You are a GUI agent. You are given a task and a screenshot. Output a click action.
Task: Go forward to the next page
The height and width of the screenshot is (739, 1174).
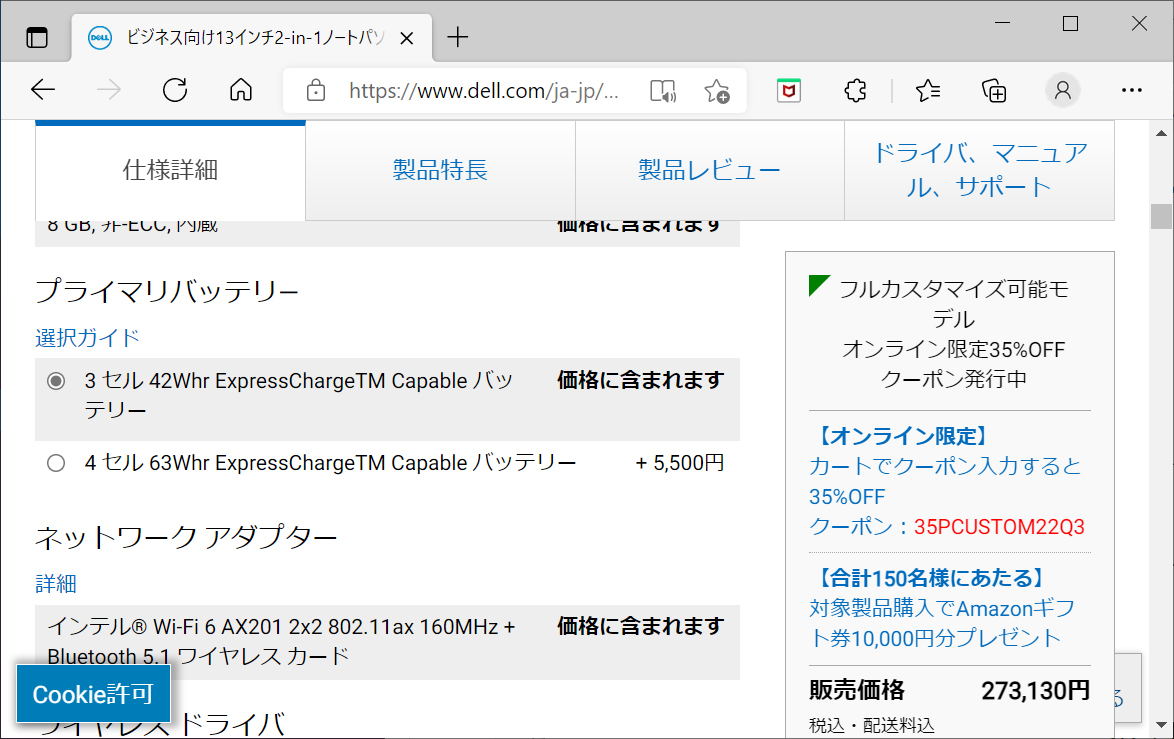click(x=109, y=91)
